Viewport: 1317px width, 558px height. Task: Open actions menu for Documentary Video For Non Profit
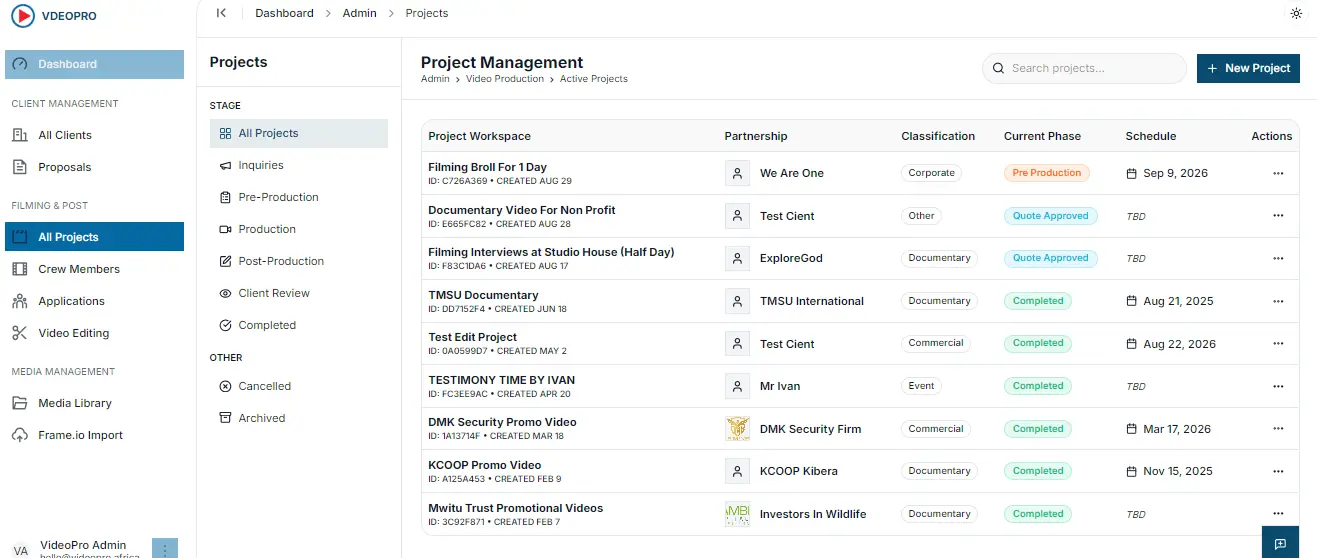tap(1278, 216)
